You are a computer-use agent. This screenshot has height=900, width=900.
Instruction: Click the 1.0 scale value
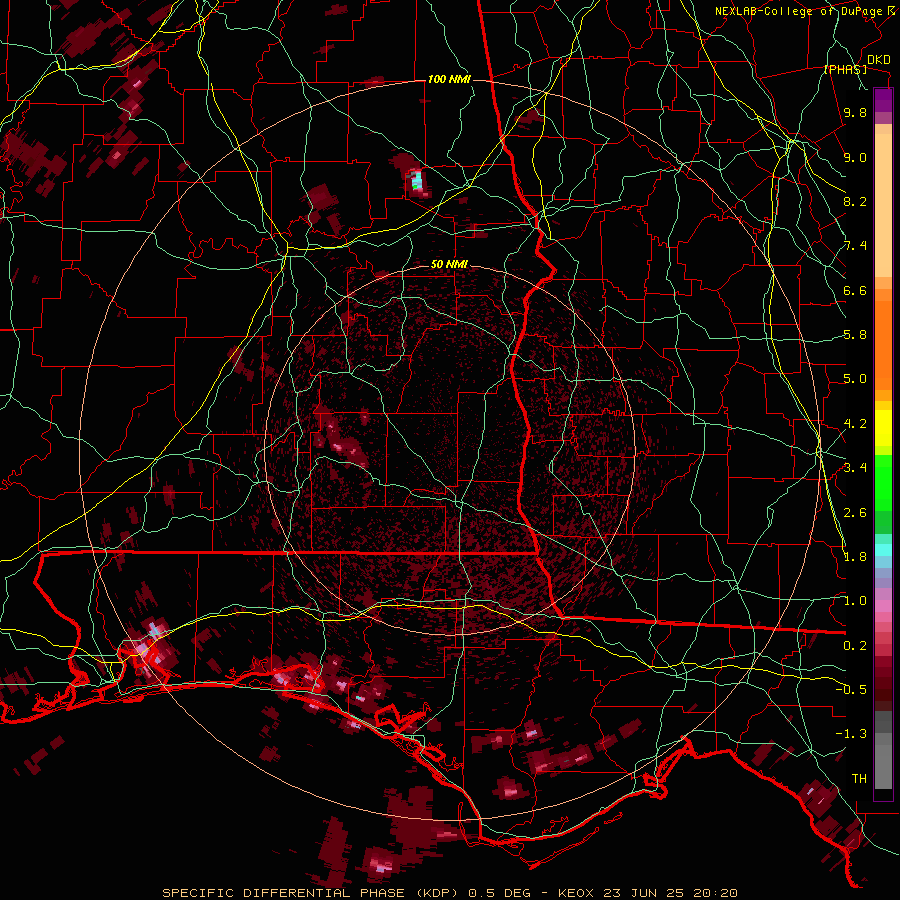pyautogui.click(x=855, y=601)
